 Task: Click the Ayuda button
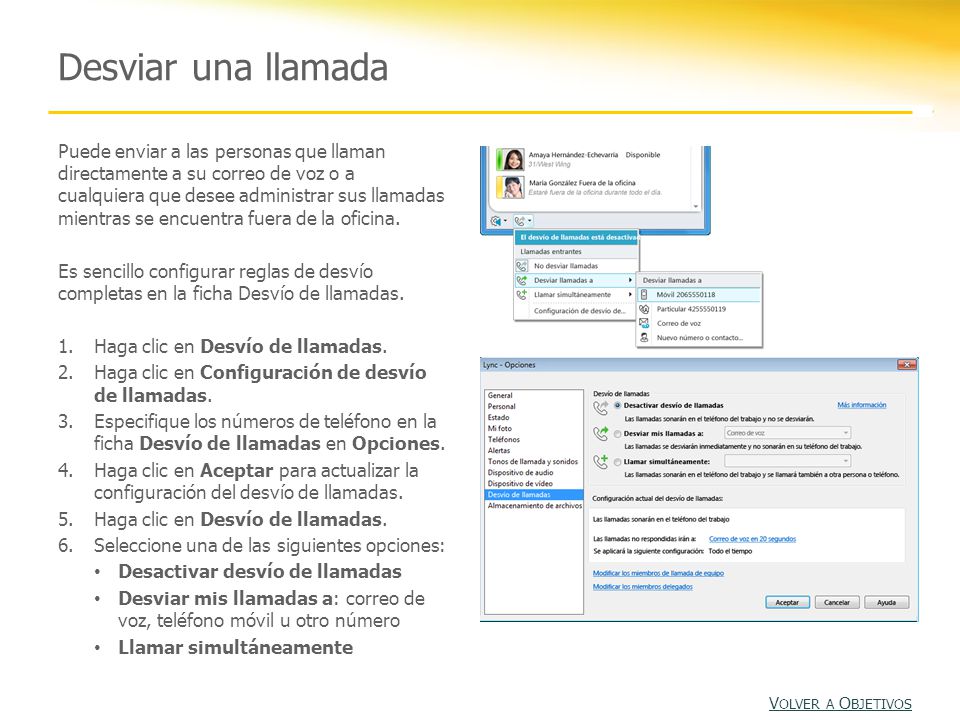[x=887, y=602]
